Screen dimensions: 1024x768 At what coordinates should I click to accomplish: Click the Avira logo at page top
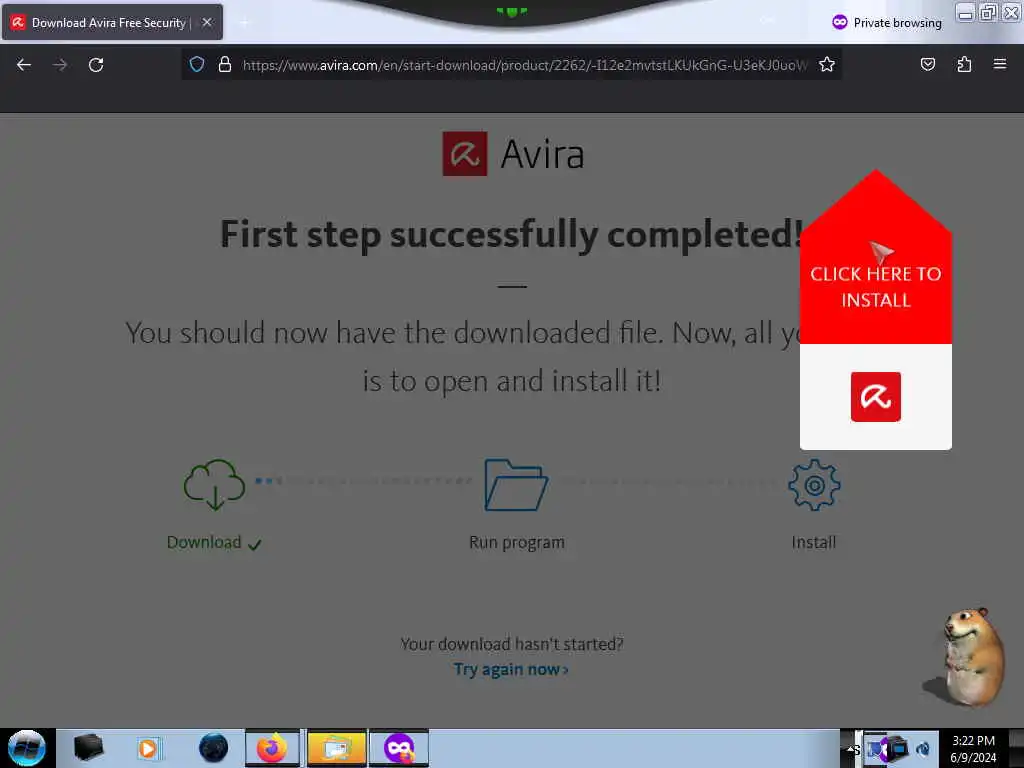coord(513,154)
